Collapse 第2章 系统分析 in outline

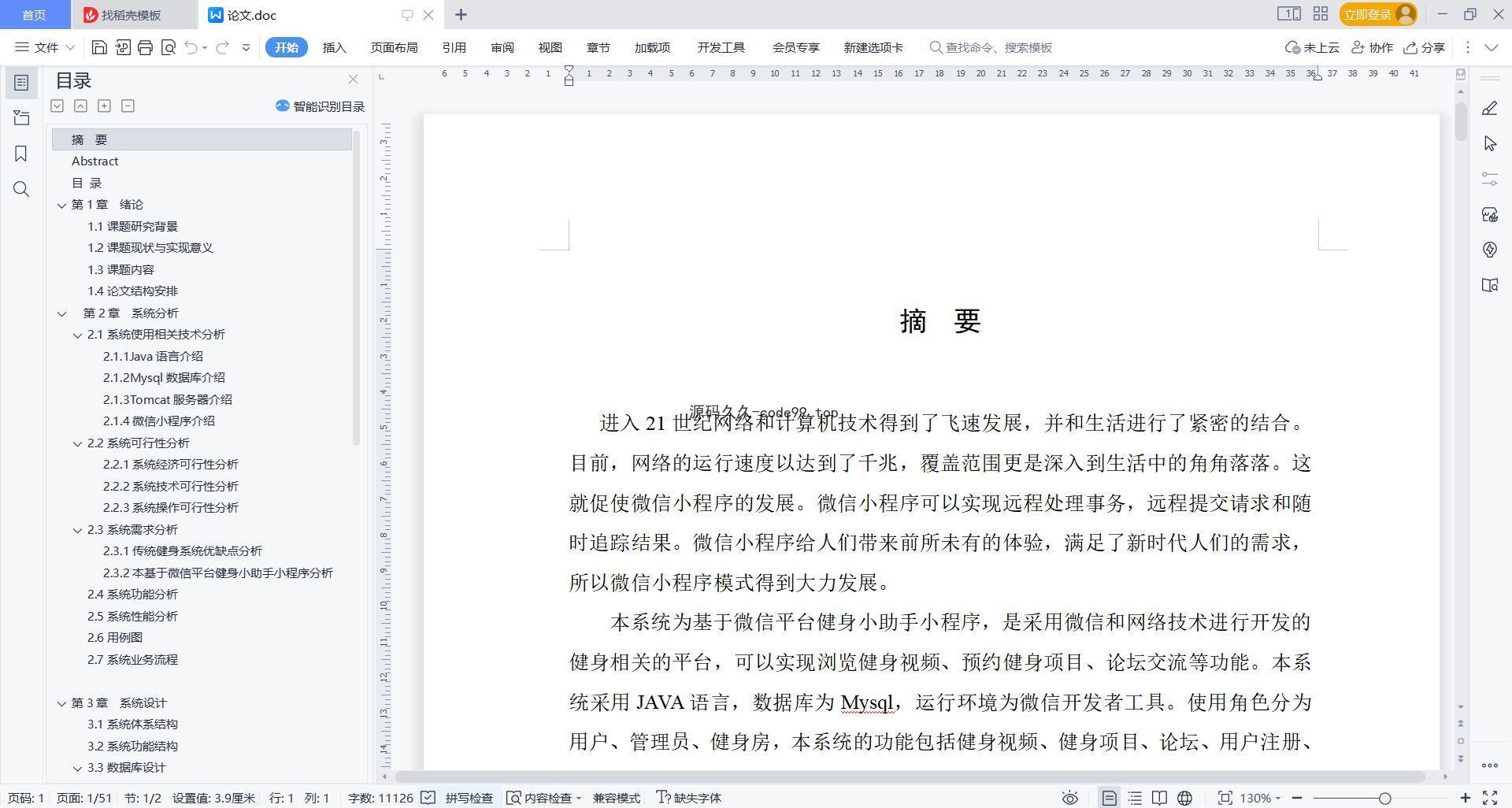click(61, 313)
